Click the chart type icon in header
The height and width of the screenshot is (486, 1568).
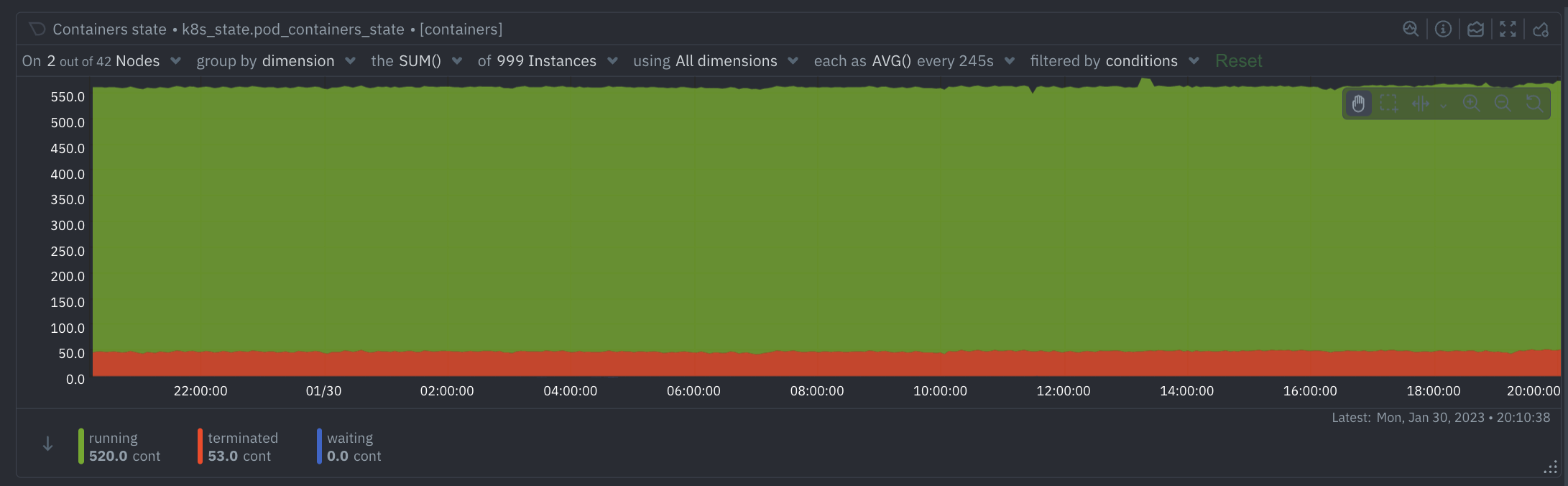1475,29
